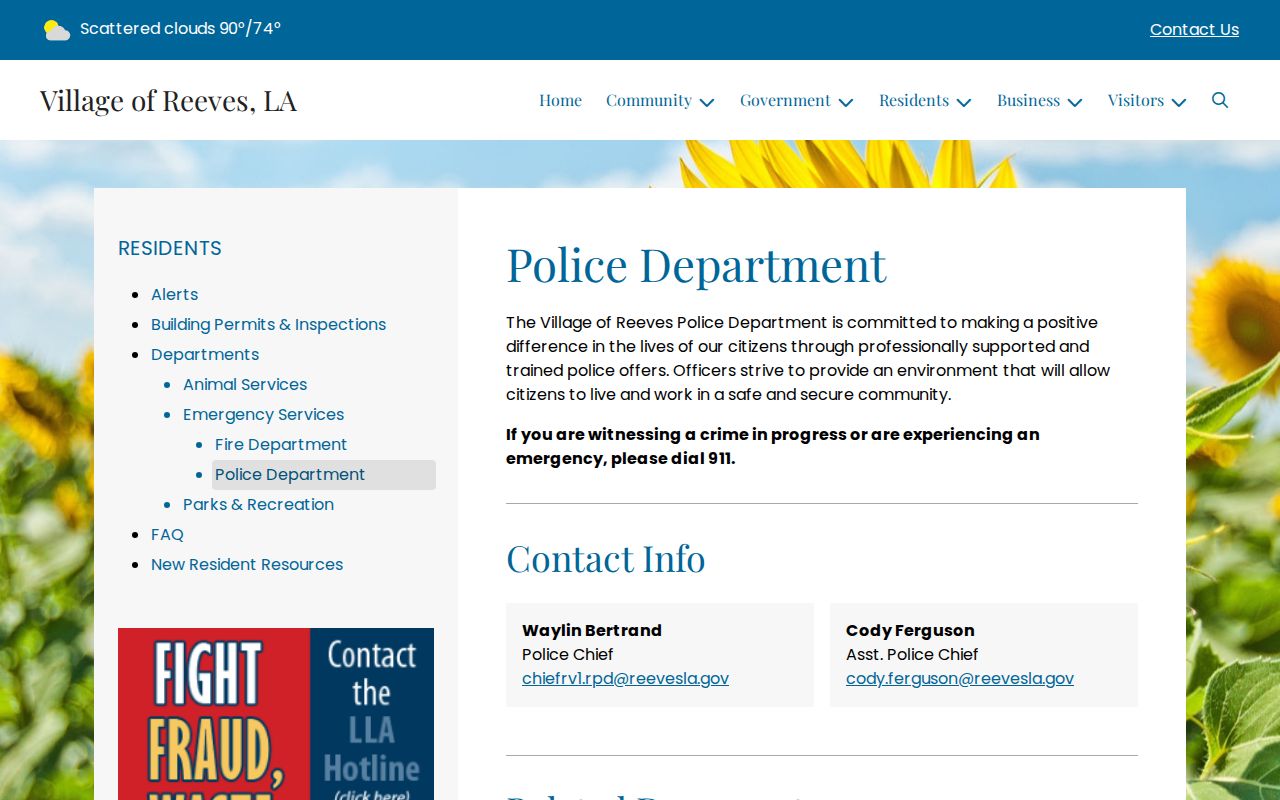Screen dimensions: 1280x800
Task: Open the Government menu label
Action: [785, 100]
